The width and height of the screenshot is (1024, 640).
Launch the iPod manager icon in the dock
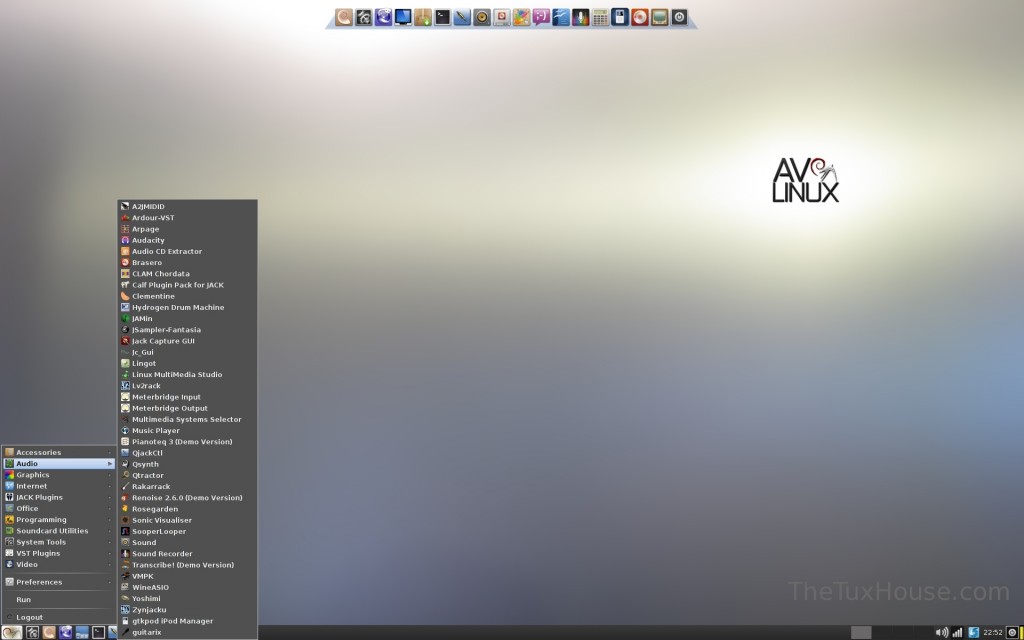[620, 18]
